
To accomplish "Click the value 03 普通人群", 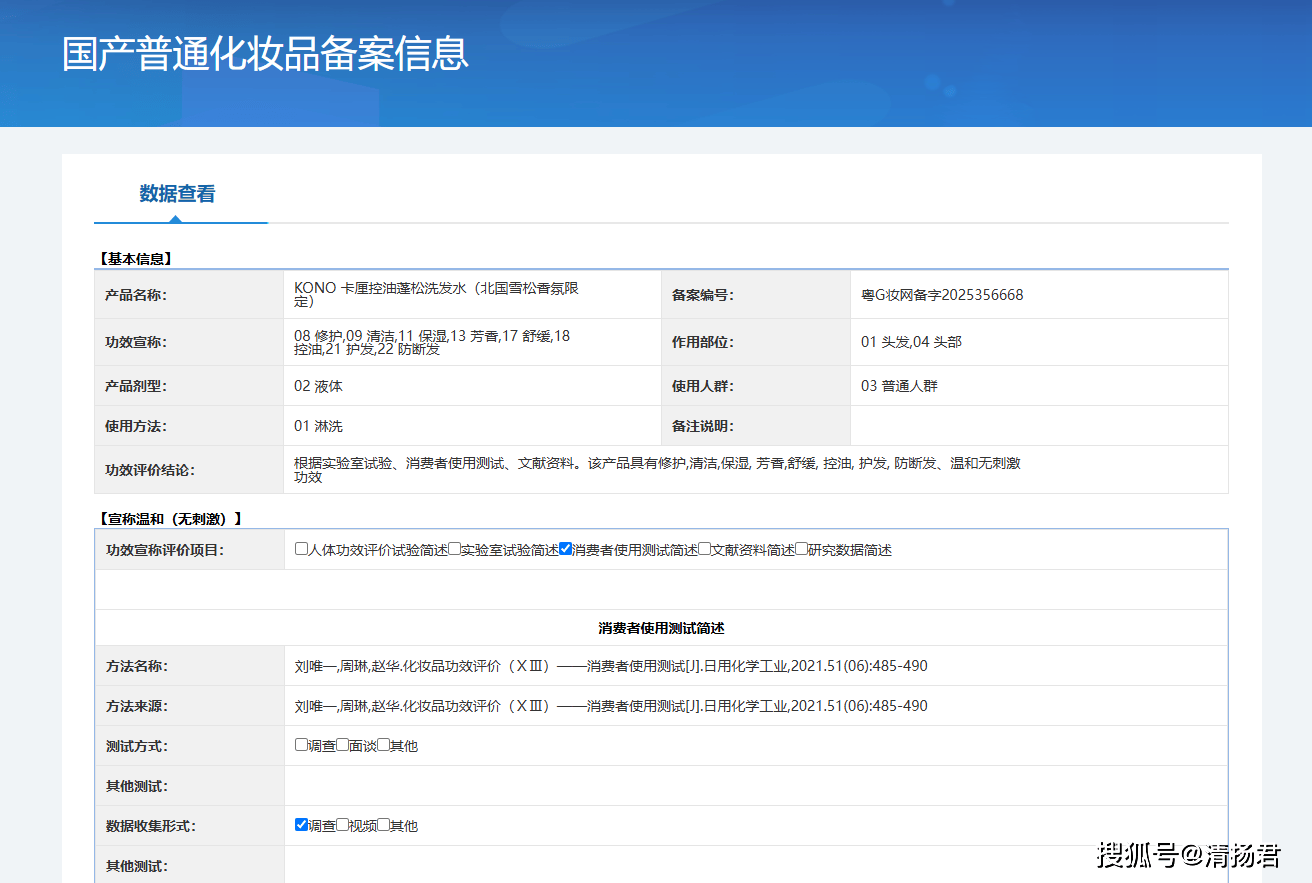I will point(899,386).
